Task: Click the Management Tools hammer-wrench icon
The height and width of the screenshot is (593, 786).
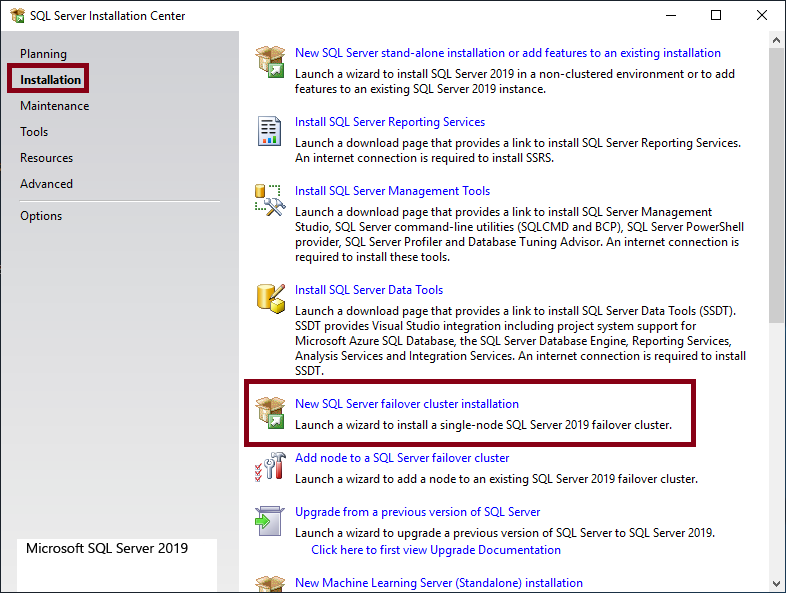Action: click(270, 200)
